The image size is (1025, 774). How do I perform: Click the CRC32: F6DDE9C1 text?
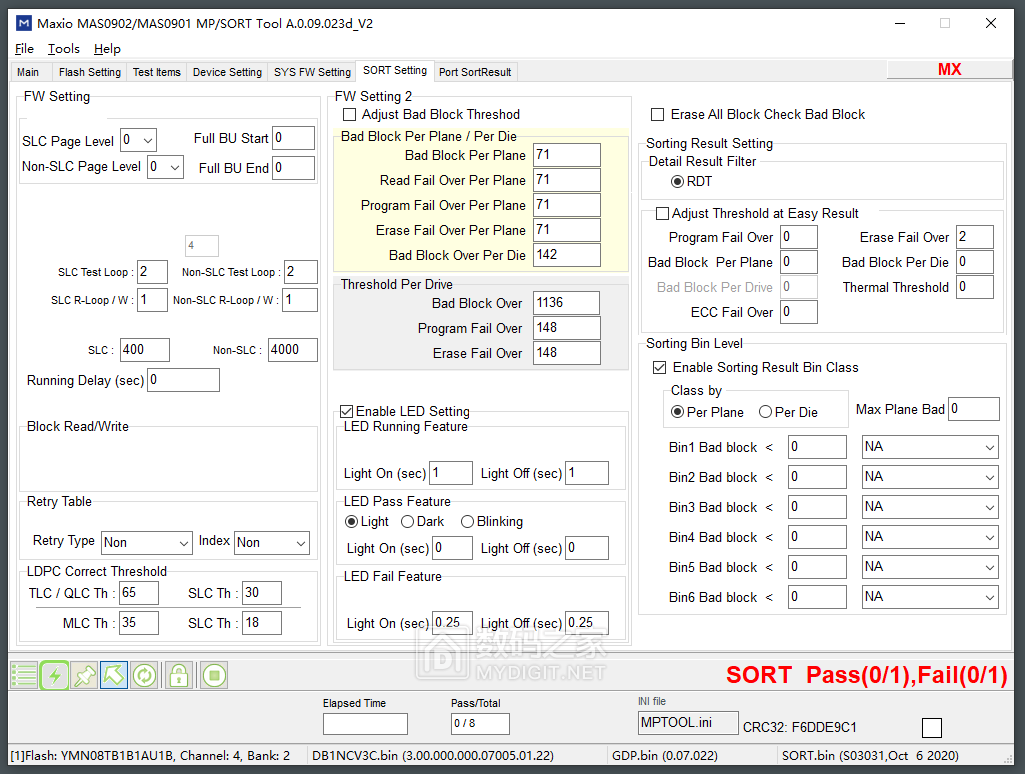799,727
